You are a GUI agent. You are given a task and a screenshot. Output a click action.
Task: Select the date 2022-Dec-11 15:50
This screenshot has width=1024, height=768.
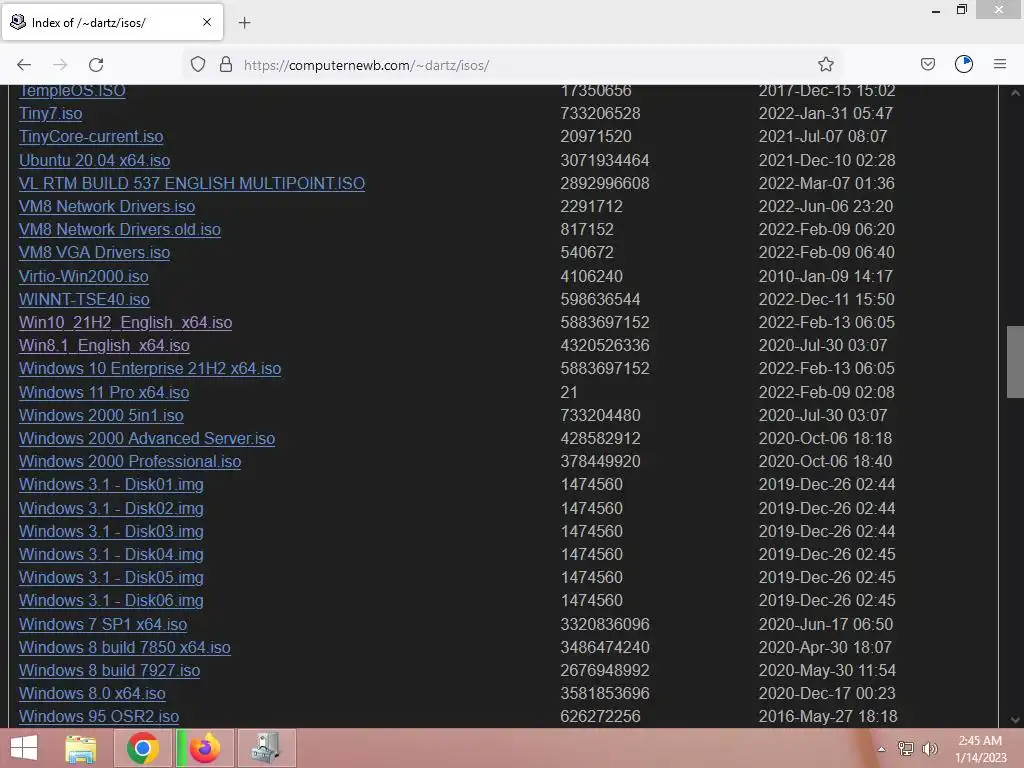click(x=826, y=299)
